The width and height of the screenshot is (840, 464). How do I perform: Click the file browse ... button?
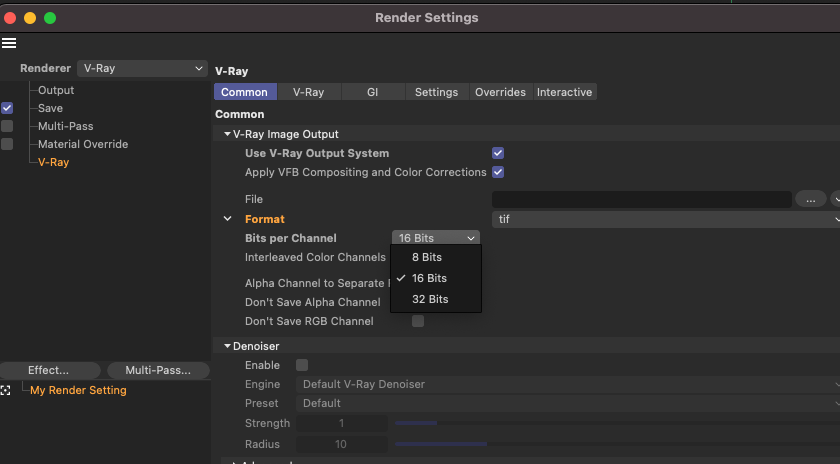pos(811,199)
